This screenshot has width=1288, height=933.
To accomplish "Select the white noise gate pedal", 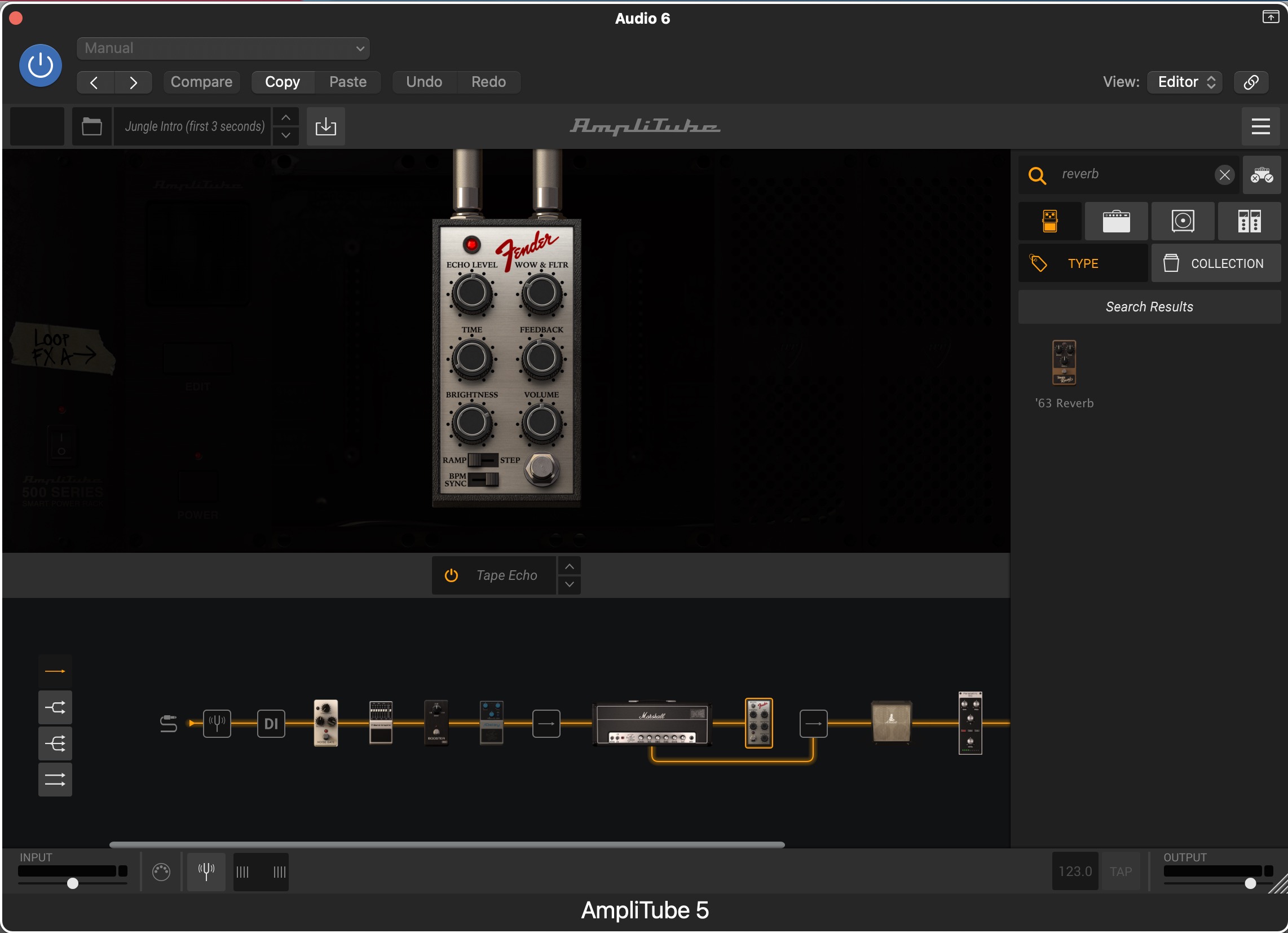I will point(326,723).
